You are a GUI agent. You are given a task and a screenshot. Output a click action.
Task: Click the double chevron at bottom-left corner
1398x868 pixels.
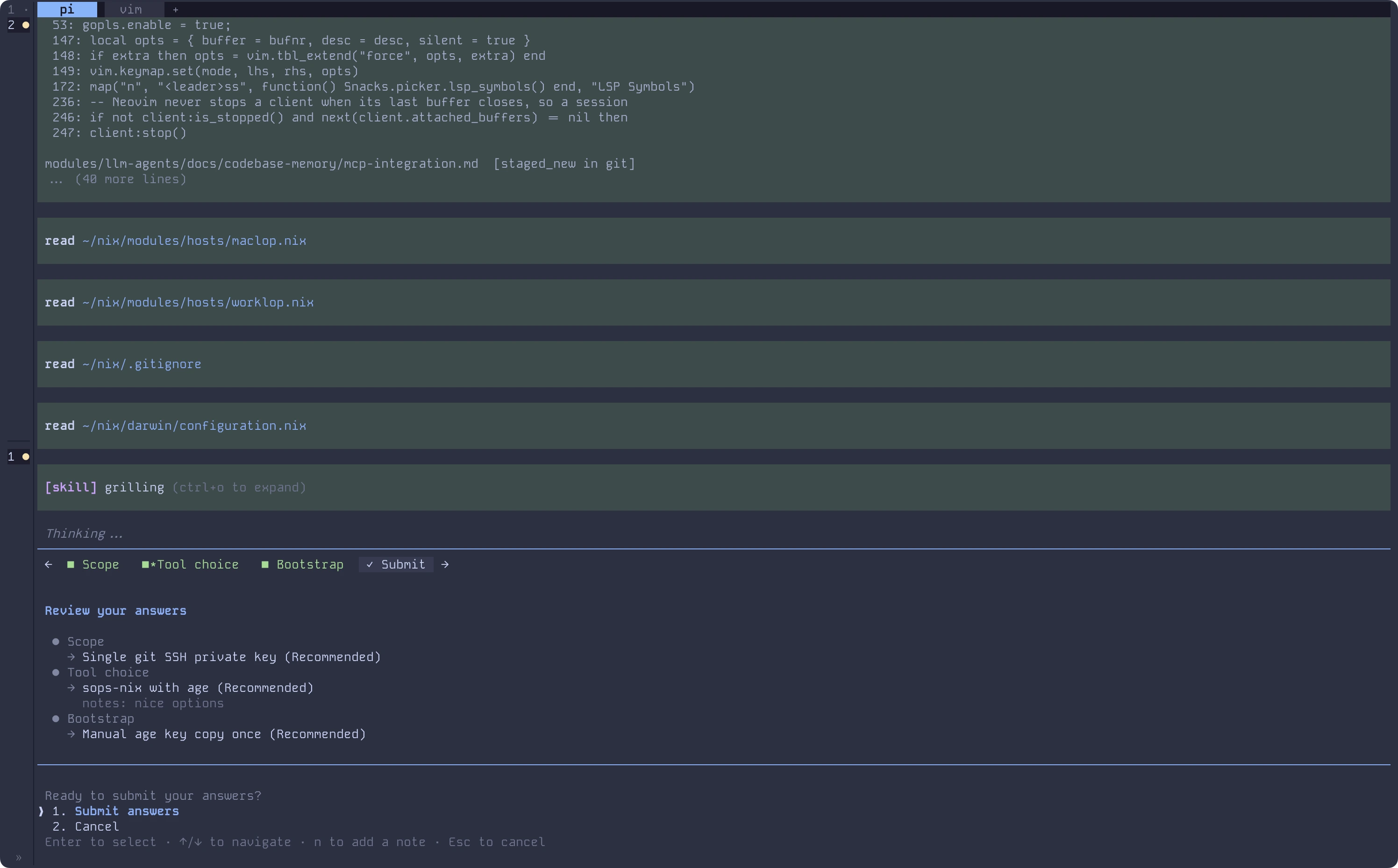tap(18, 858)
